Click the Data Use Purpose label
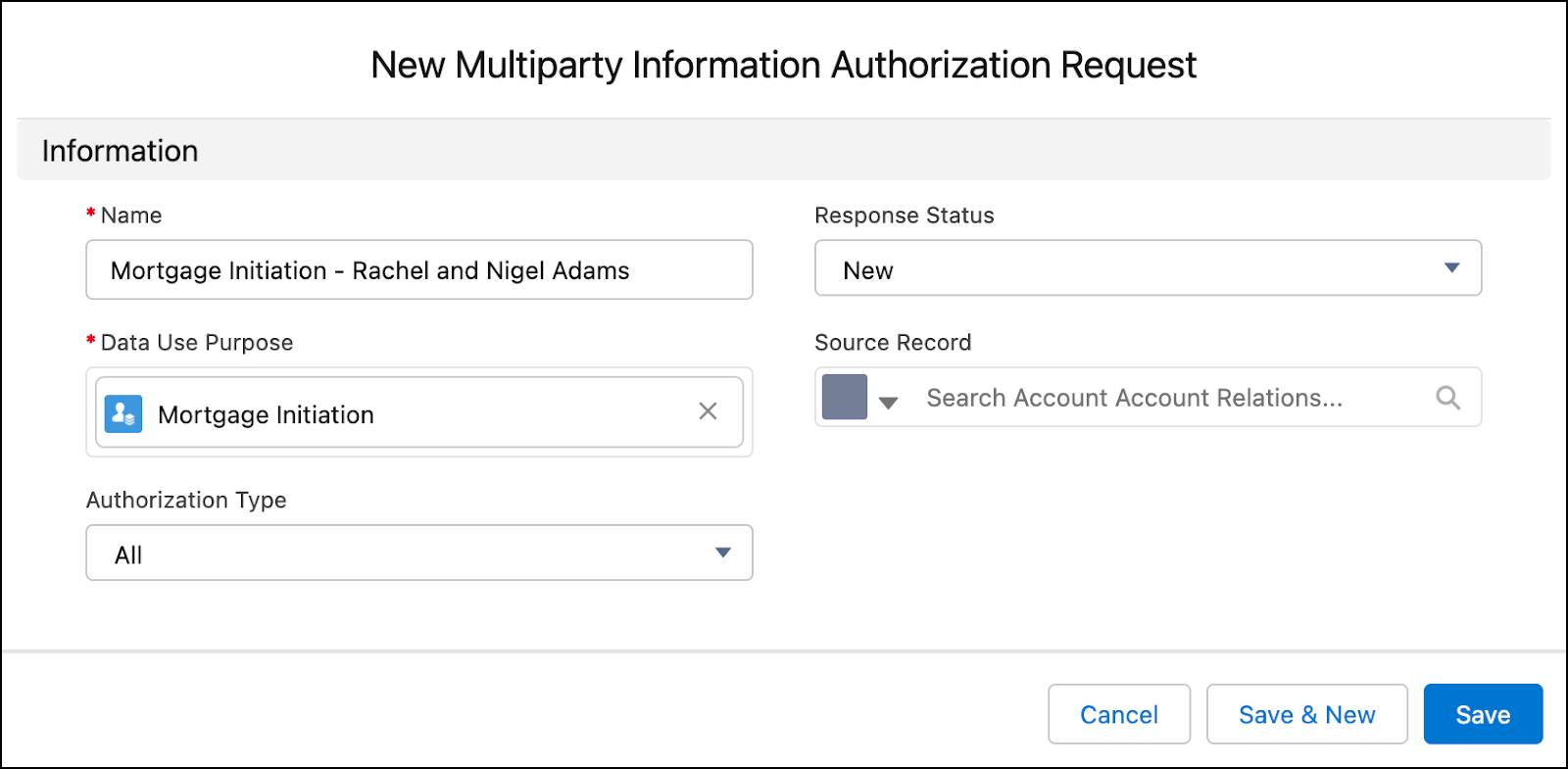Viewport: 1568px width, 769px height. point(197,342)
